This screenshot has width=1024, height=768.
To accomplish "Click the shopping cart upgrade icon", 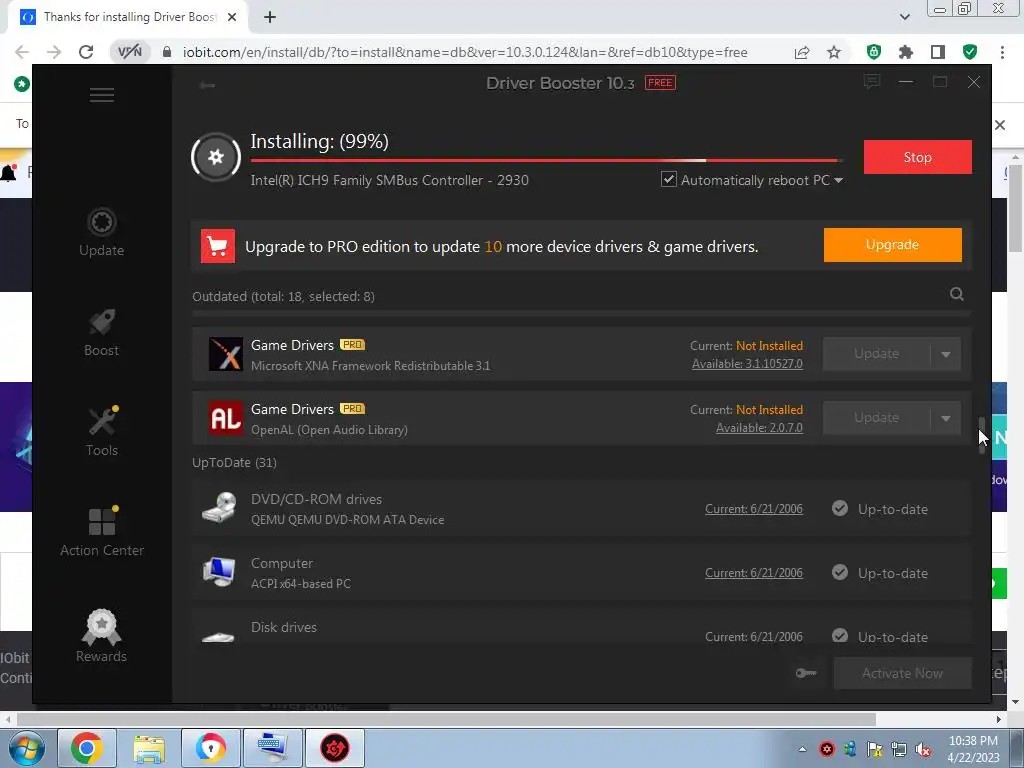I will click(217, 246).
